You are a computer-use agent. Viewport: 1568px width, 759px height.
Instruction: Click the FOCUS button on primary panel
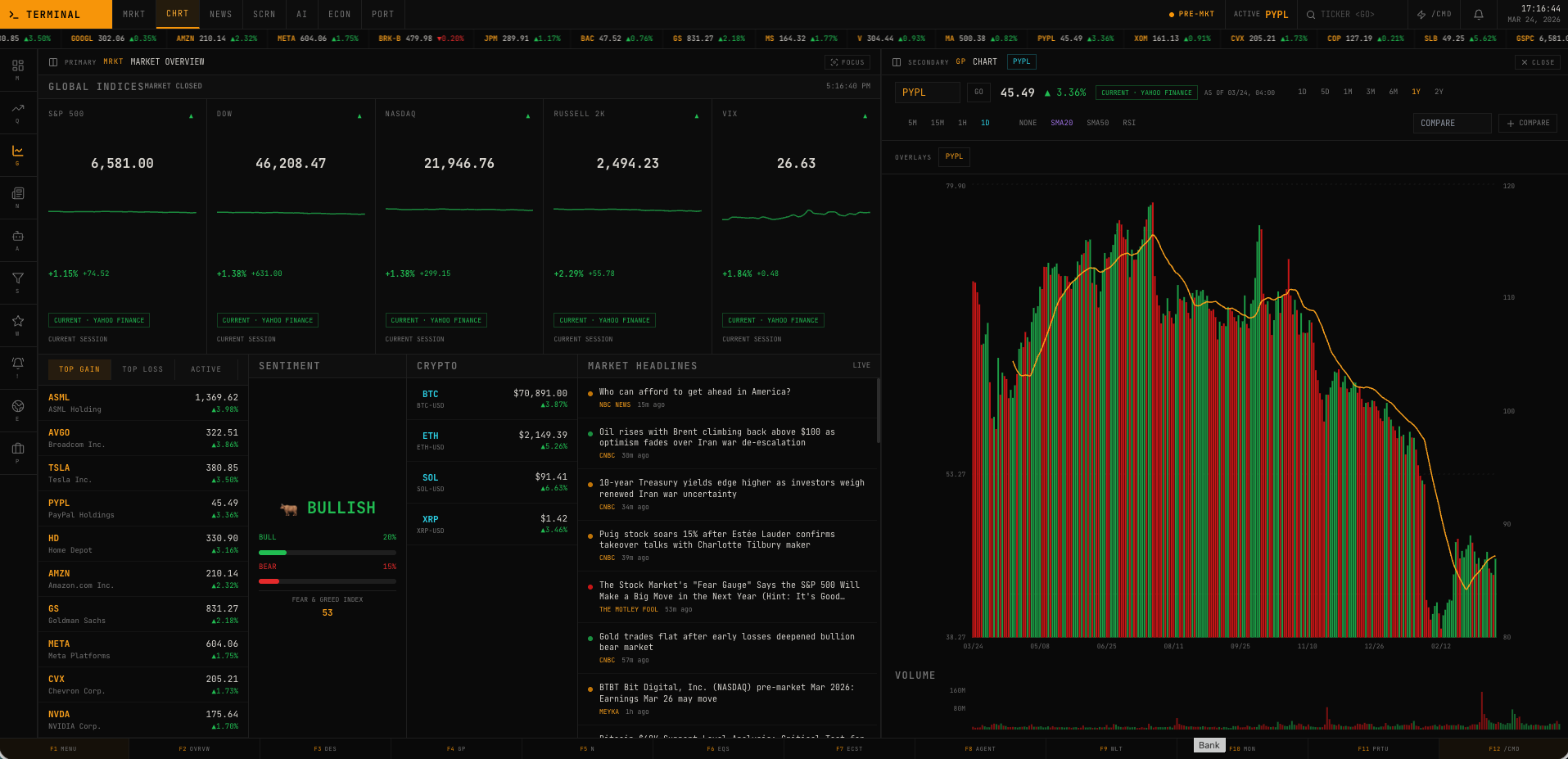pos(847,62)
